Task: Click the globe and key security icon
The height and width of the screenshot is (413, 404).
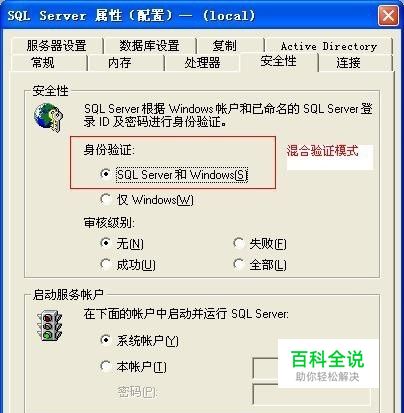Action: tap(48, 117)
